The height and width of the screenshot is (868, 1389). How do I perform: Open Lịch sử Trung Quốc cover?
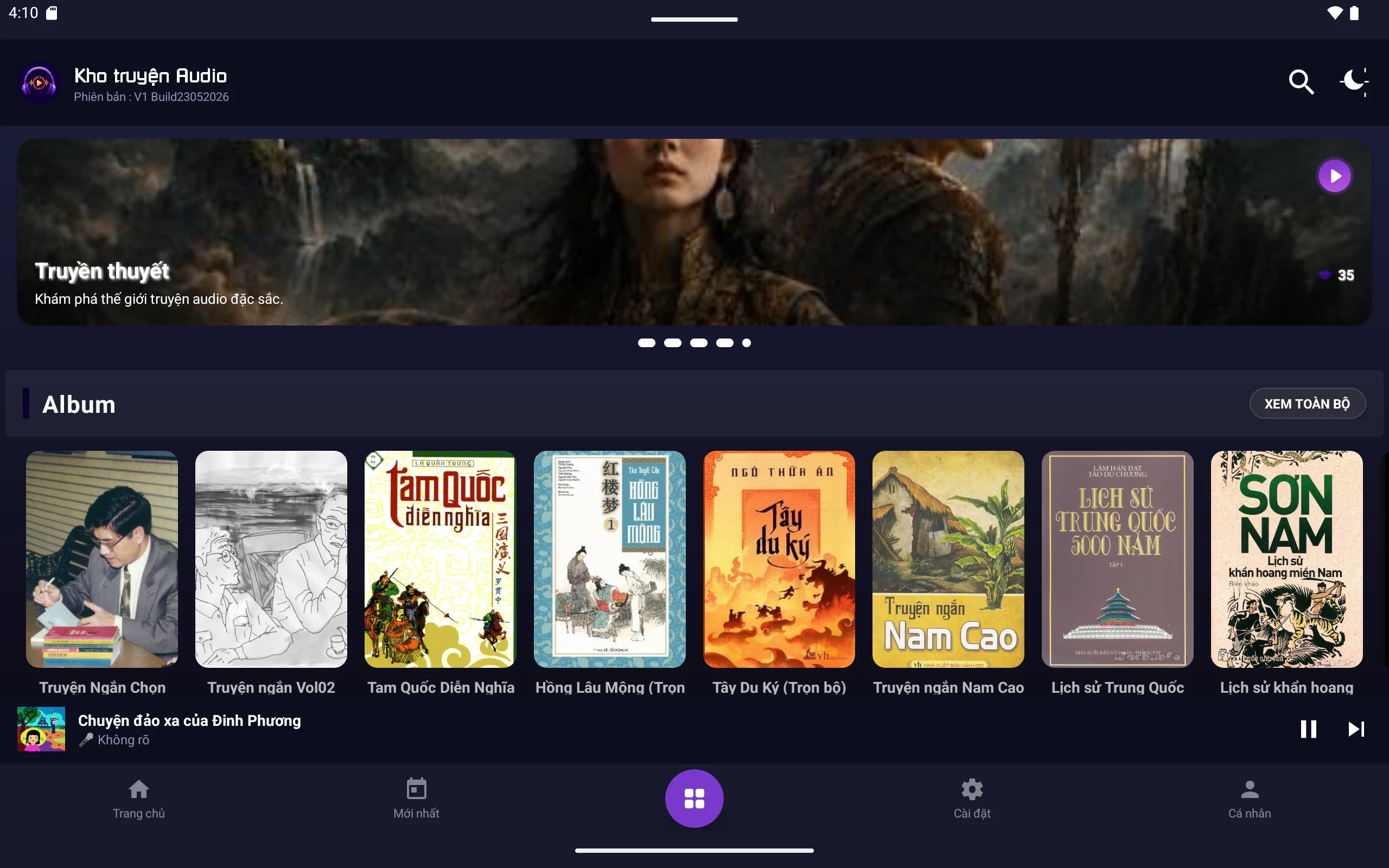point(1118,559)
